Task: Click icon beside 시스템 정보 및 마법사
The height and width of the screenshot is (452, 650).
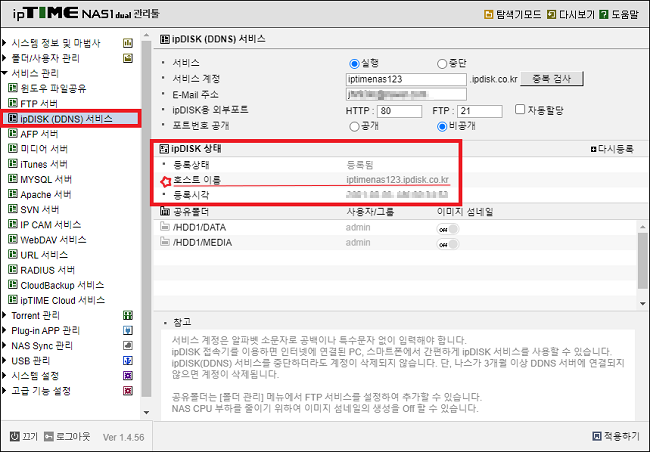Action: click(128, 43)
